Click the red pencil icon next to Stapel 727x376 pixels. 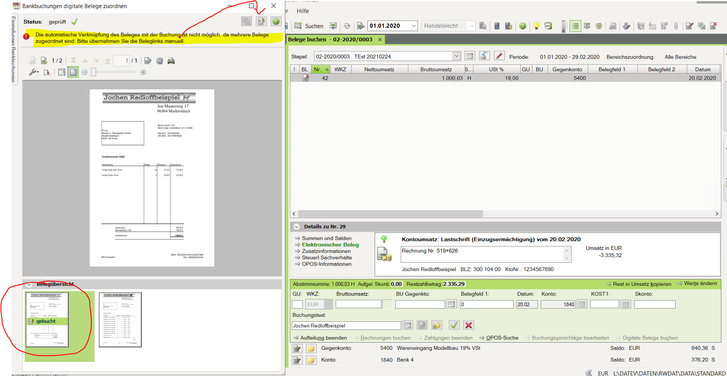click(499, 56)
